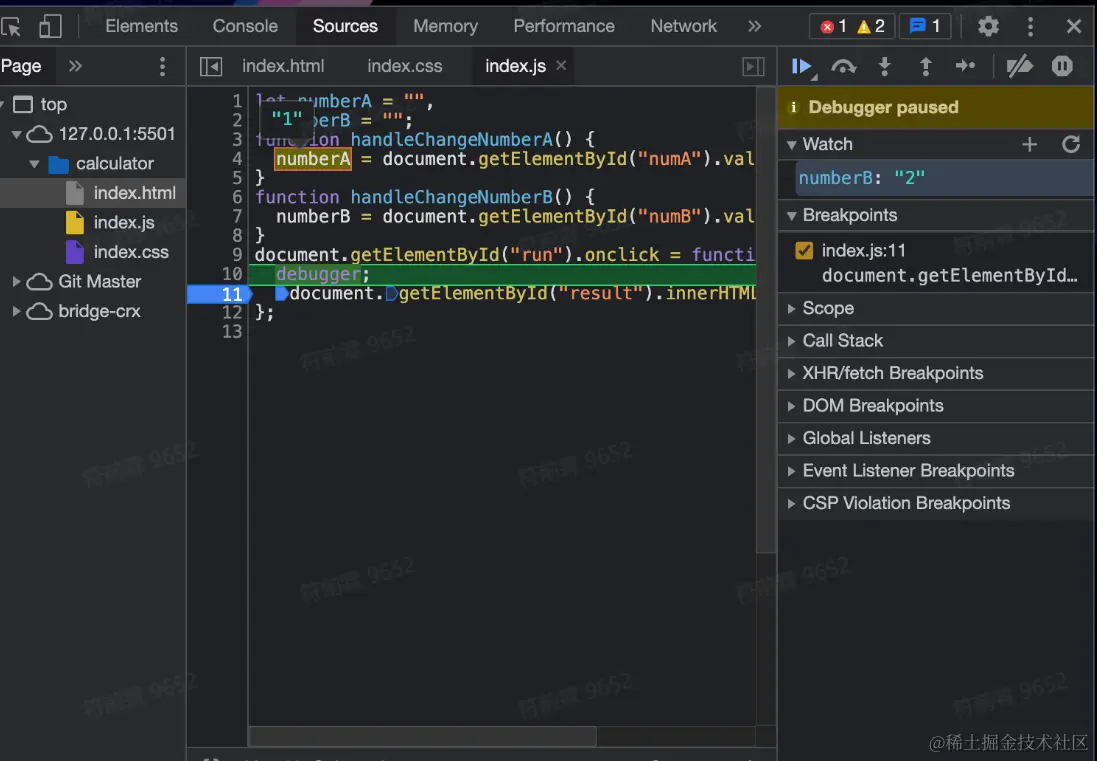Collapse the Watch section

791,145
